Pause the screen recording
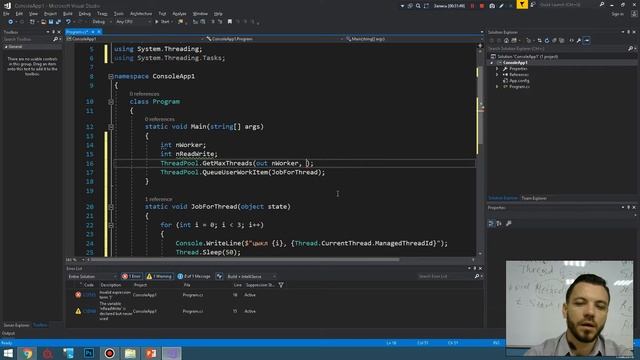This screenshot has width=640, height=360. (473, 6)
